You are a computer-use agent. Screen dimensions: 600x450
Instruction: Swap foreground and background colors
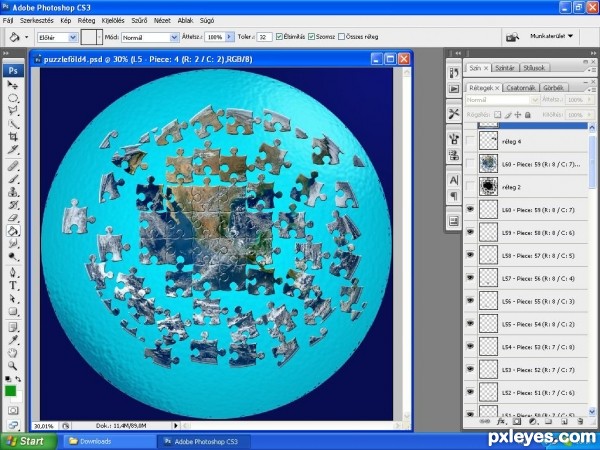tap(18, 379)
